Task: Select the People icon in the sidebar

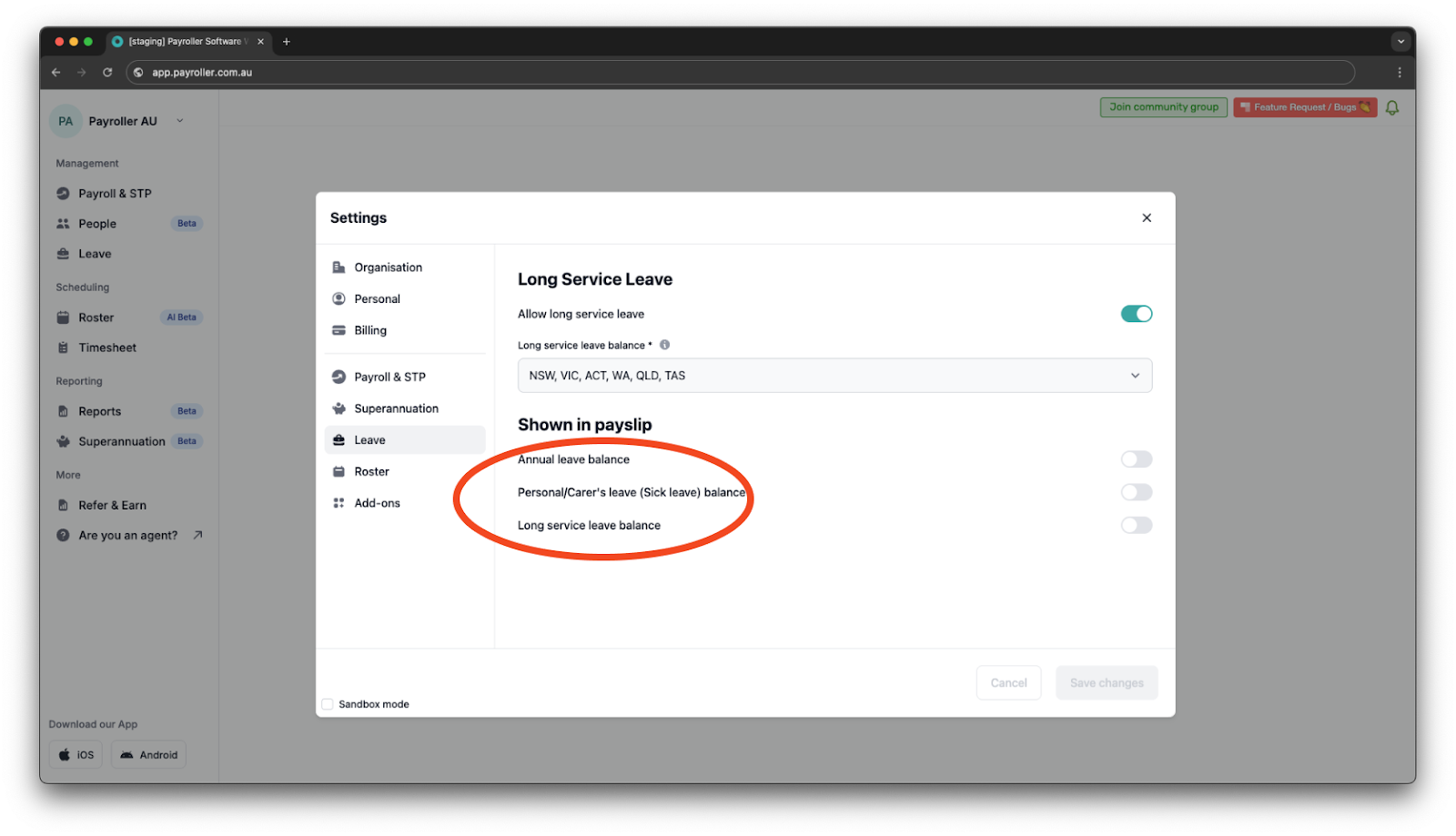Action: click(x=62, y=223)
